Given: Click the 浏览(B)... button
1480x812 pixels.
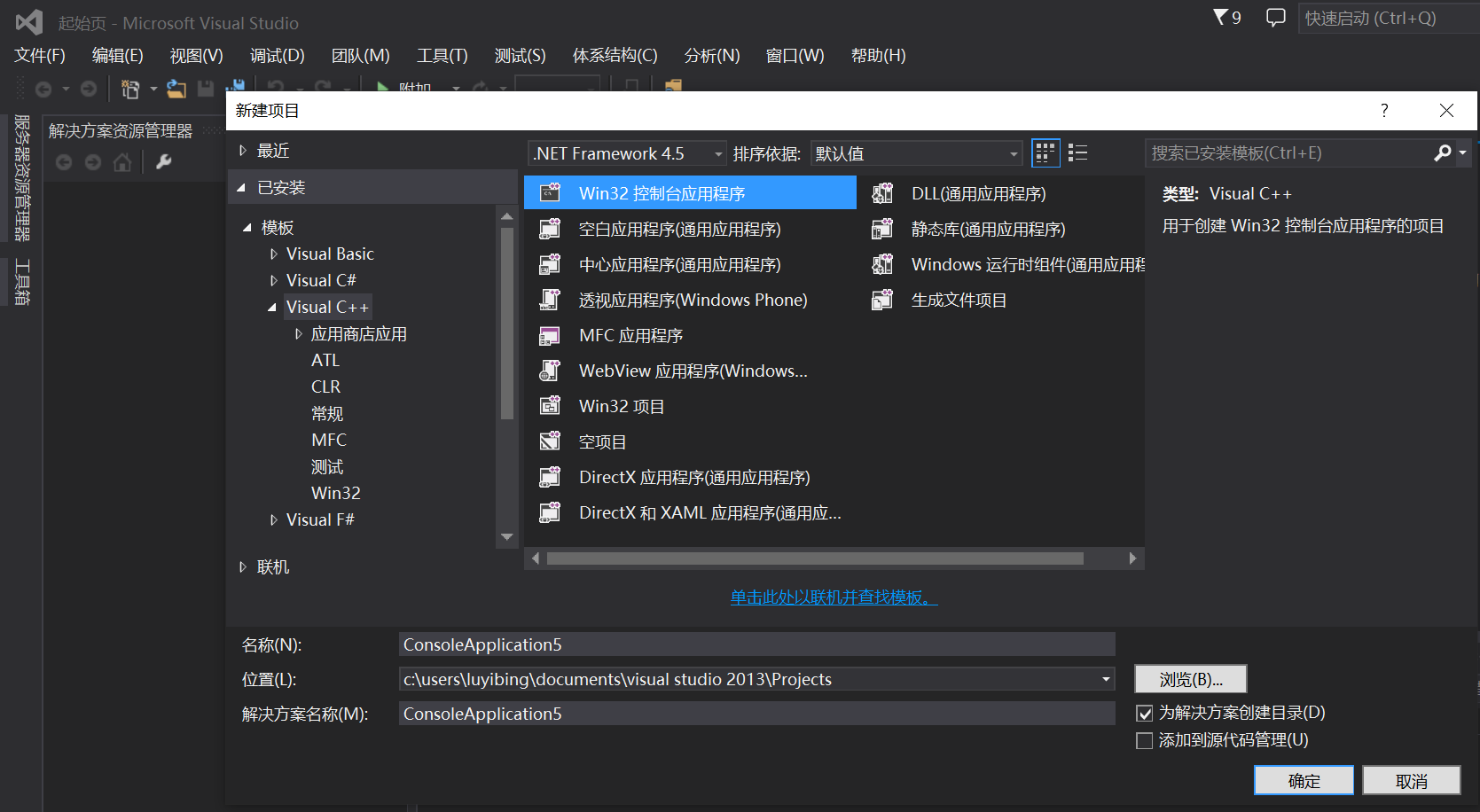Looking at the screenshot, I should (x=1191, y=679).
